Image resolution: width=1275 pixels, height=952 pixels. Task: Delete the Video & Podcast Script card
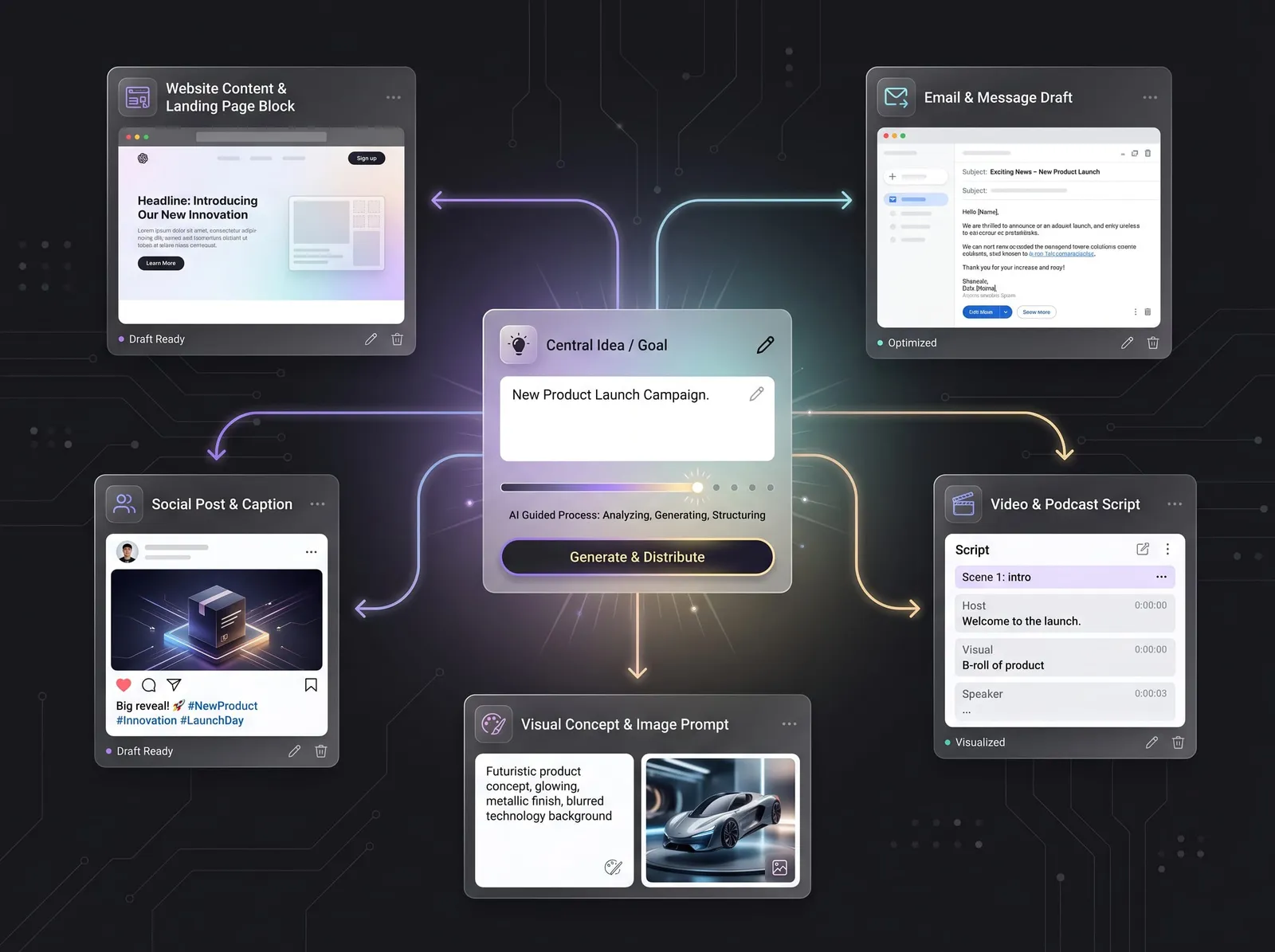point(1178,742)
